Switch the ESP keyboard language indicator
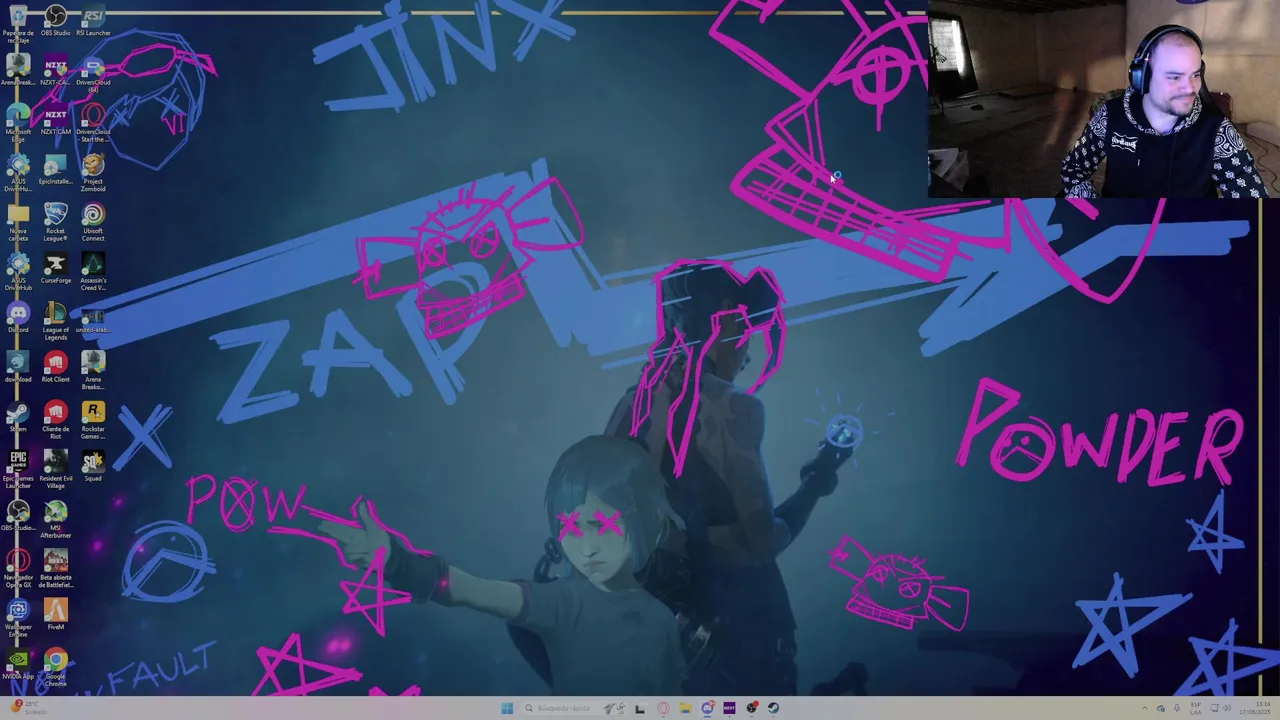The width and height of the screenshot is (1280, 720). point(1196,708)
